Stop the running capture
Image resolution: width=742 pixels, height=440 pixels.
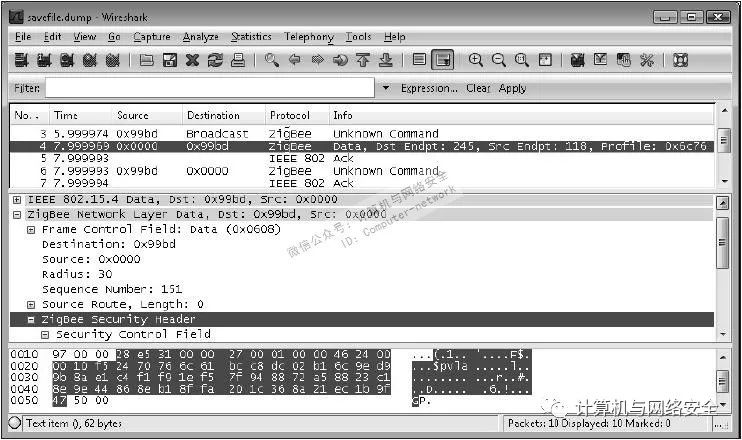coord(89,60)
